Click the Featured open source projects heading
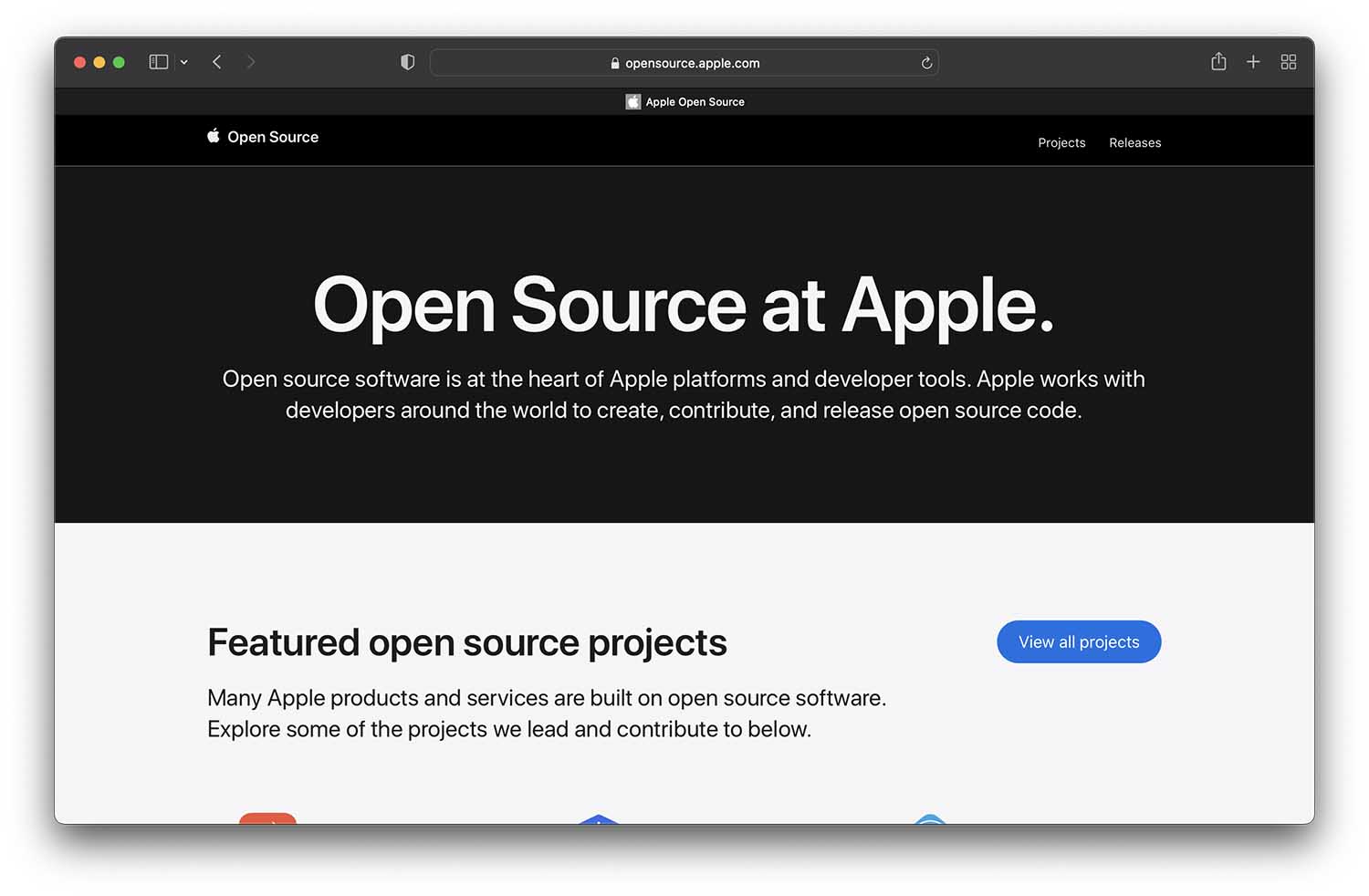This screenshot has height=896, width=1369. pyautogui.click(x=467, y=642)
